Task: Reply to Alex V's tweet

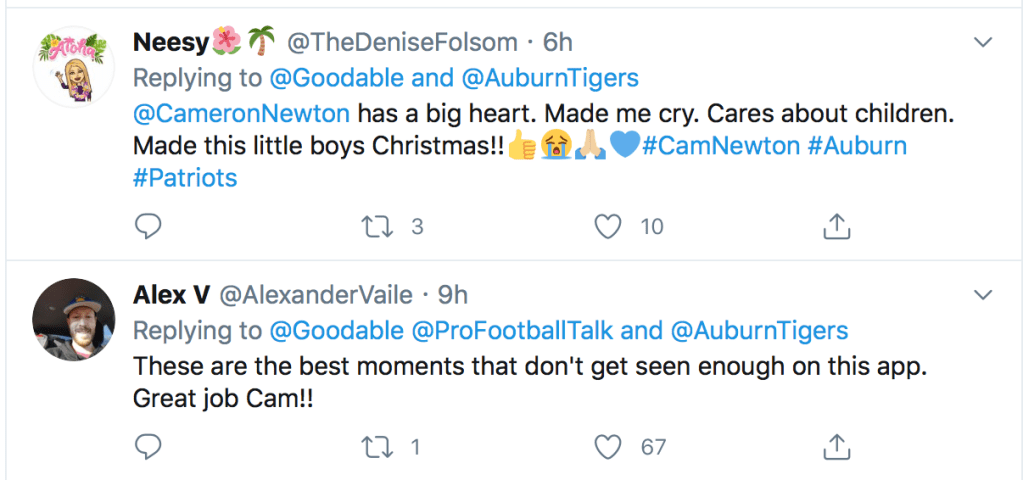Action: [148, 446]
